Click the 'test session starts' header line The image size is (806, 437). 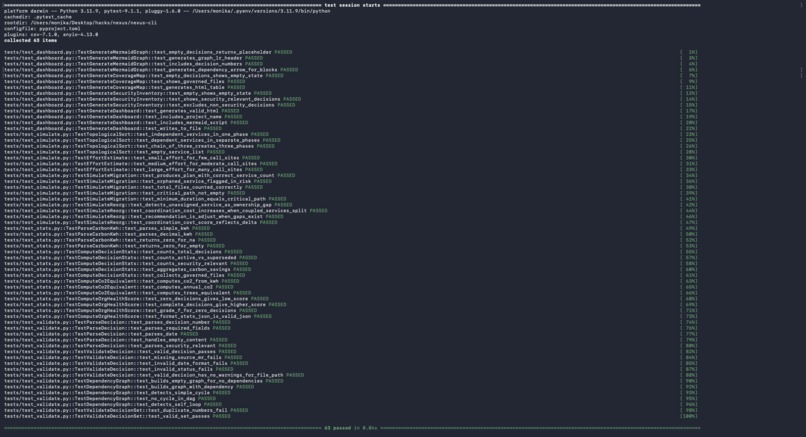(352, 5)
